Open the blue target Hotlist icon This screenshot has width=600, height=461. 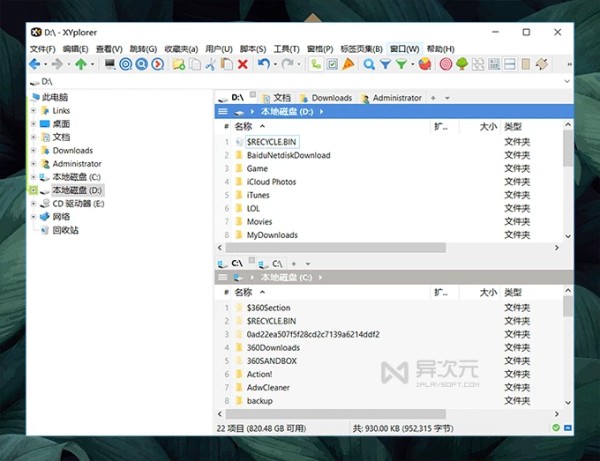(126, 64)
